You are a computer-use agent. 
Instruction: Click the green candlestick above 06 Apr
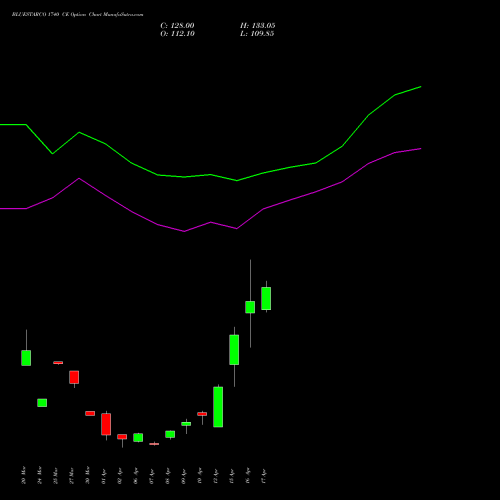pos(138,438)
